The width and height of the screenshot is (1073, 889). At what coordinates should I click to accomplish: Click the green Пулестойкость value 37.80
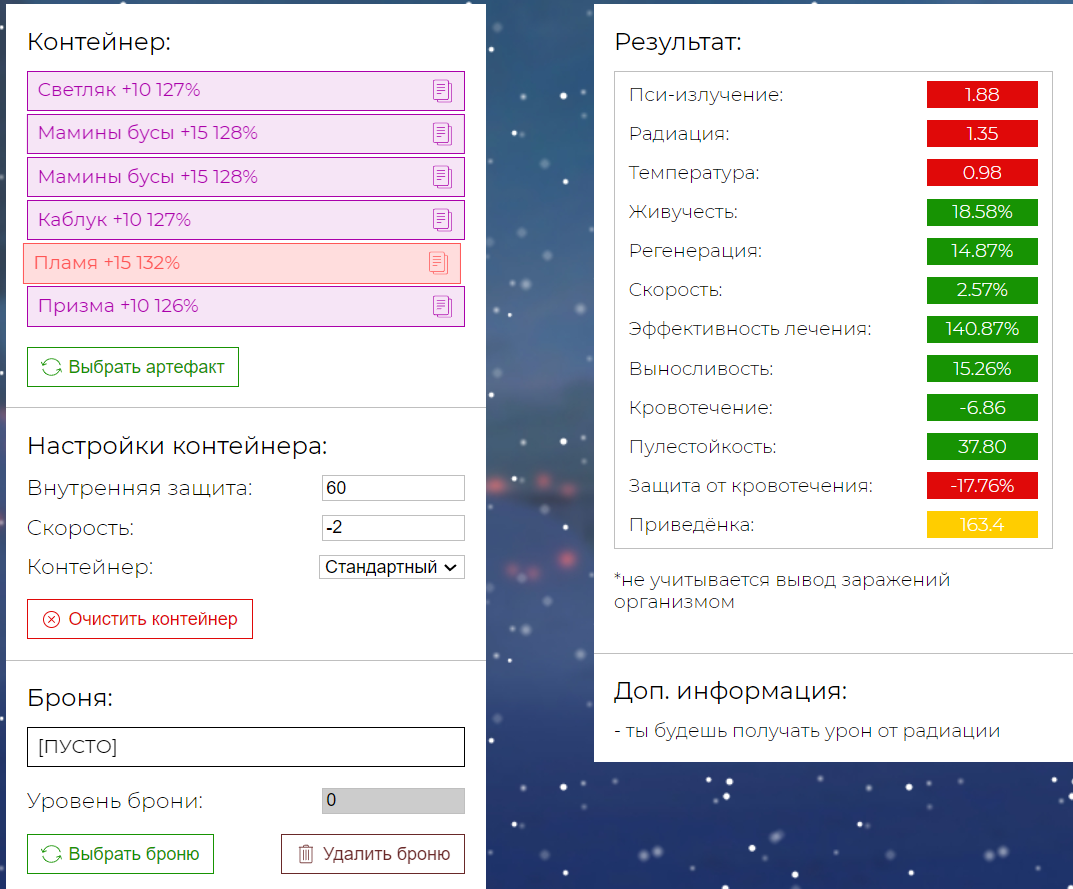[x=981, y=447]
